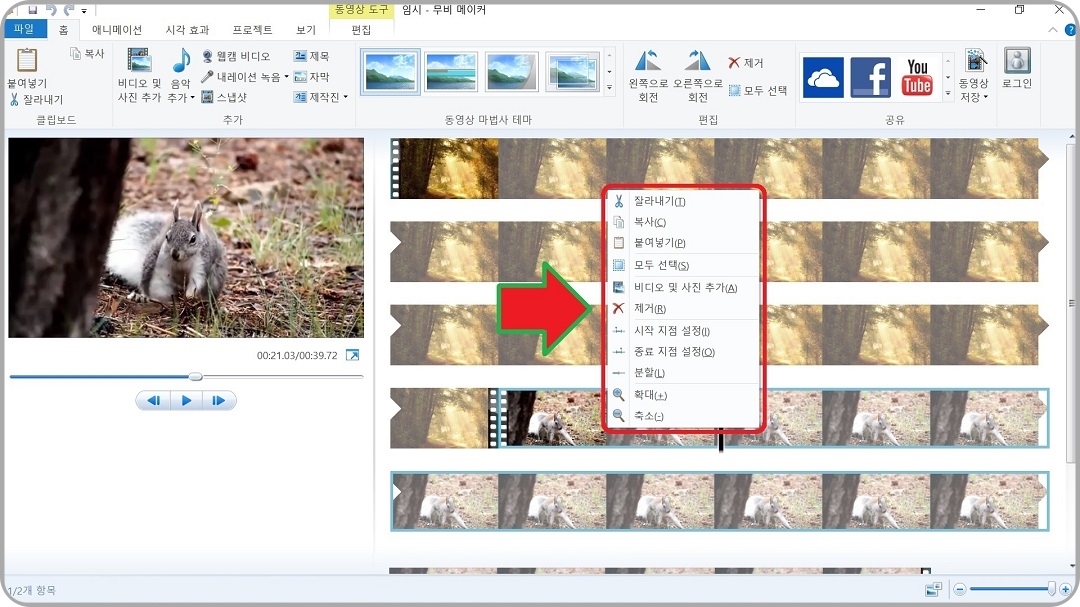
Task: Click the play button under the preview
Action: [186, 400]
